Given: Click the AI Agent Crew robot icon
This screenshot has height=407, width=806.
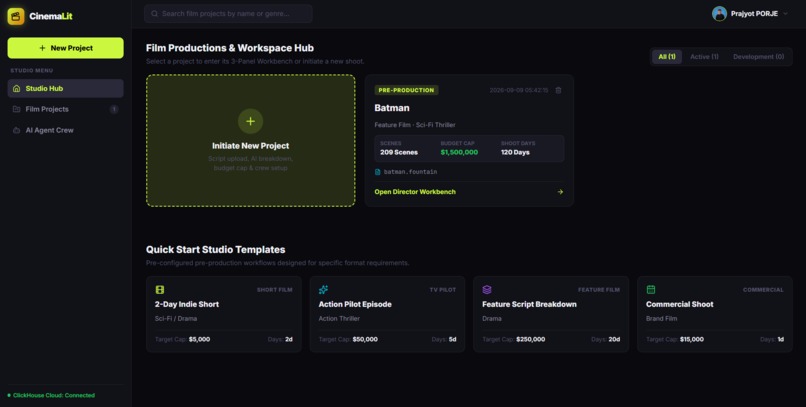Looking at the screenshot, I should pyautogui.click(x=16, y=130).
